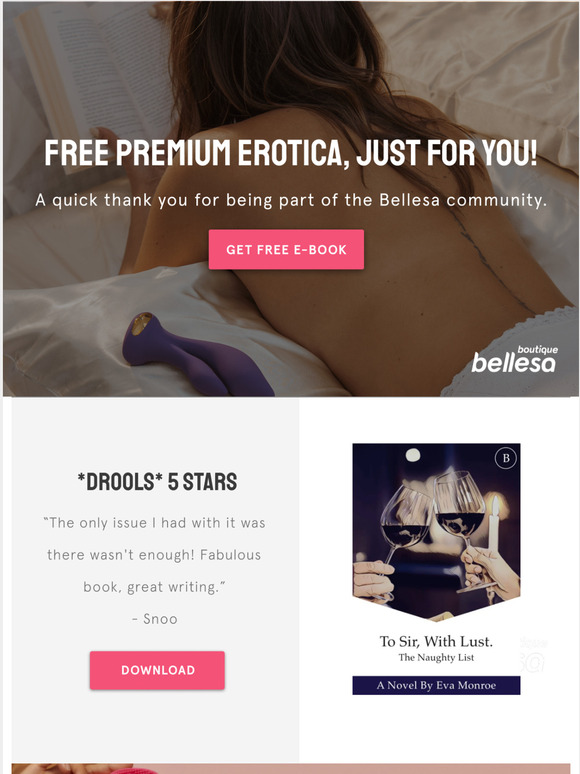Screen dimensions: 580x774
Task: Open the "To Sir, With Lust." title
Action: pos(436,641)
